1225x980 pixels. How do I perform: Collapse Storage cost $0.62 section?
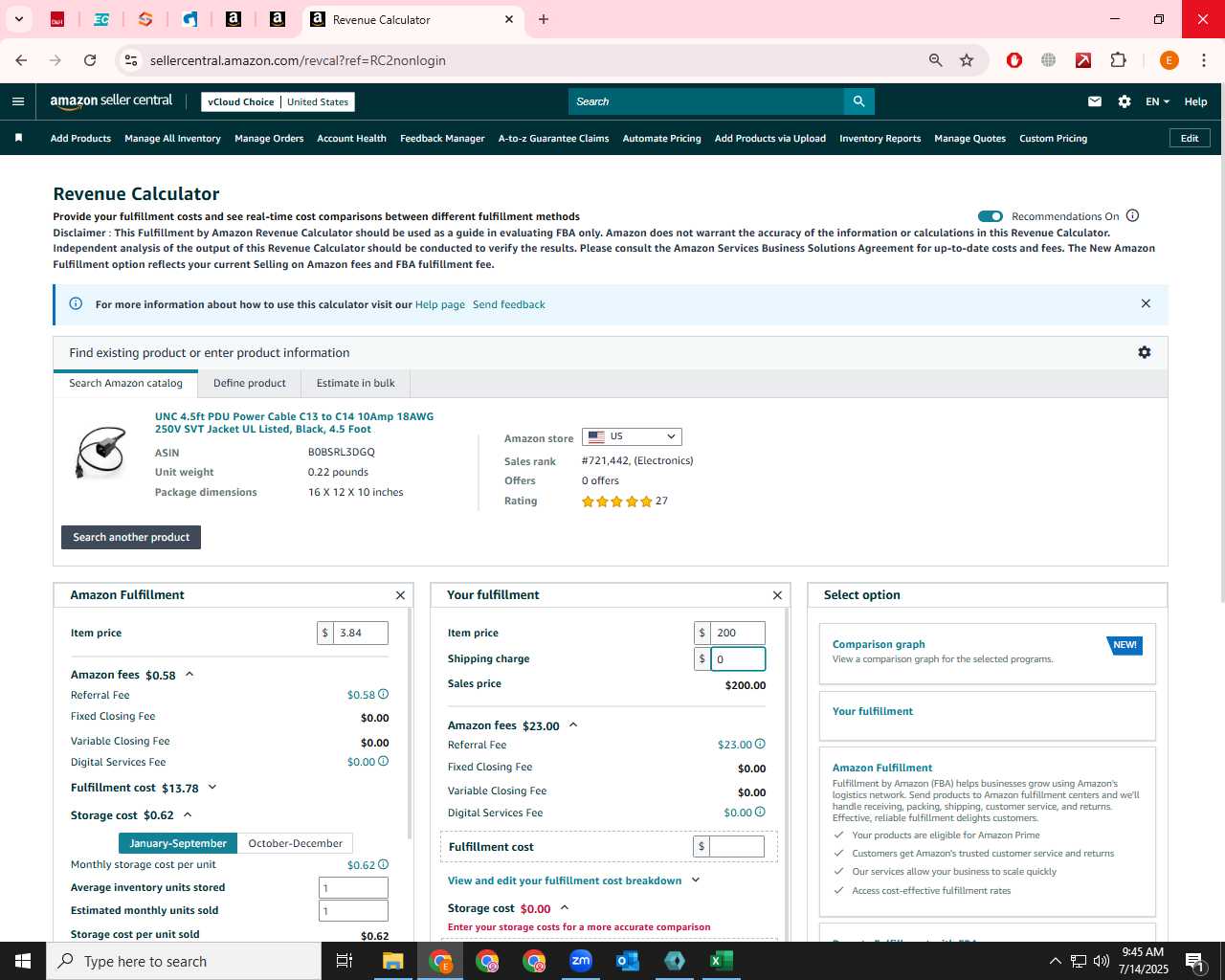click(x=188, y=815)
